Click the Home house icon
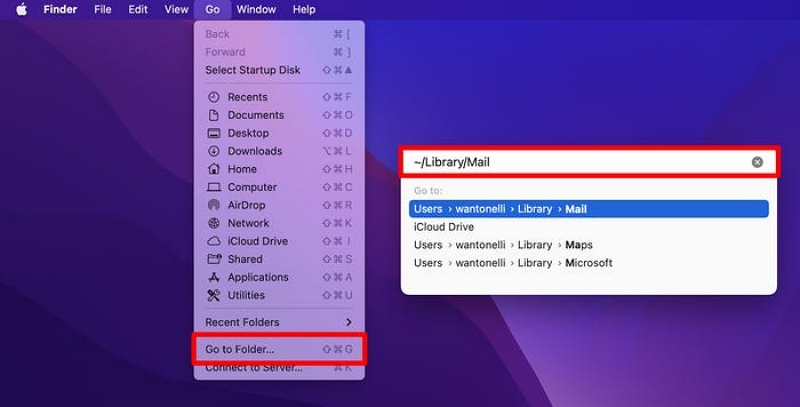 click(x=214, y=169)
